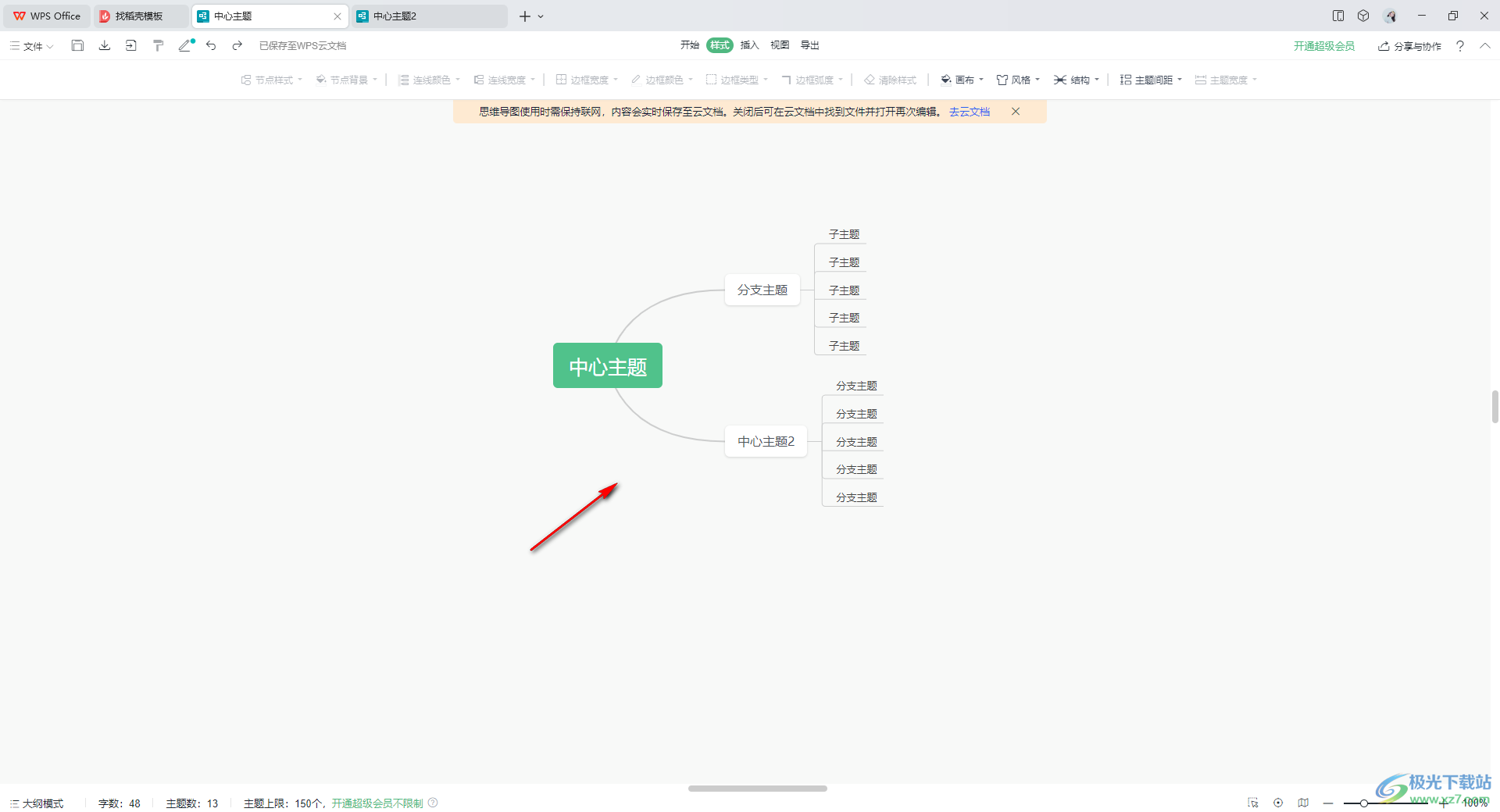Image resolution: width=1500 pixels, height=812 pixels.
Task: Switch to the 视图 ribbon tab
Action: point(780,45)
